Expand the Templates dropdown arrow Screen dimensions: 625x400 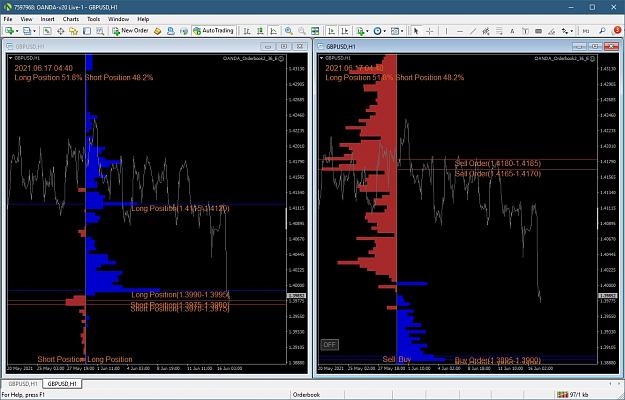pyautogui.click(x=402, y=31)
